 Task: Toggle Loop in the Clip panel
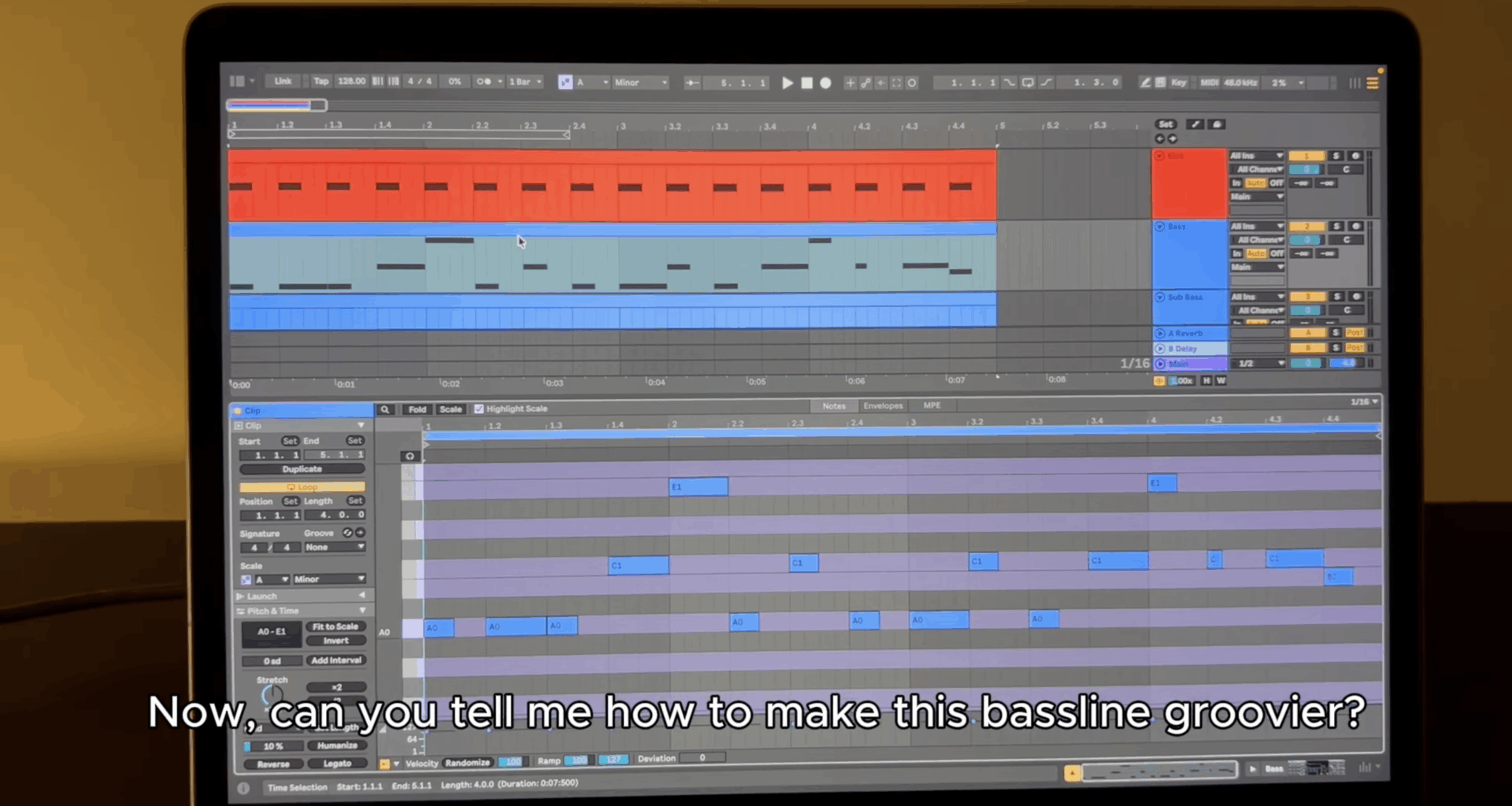[x=302, y=487]
